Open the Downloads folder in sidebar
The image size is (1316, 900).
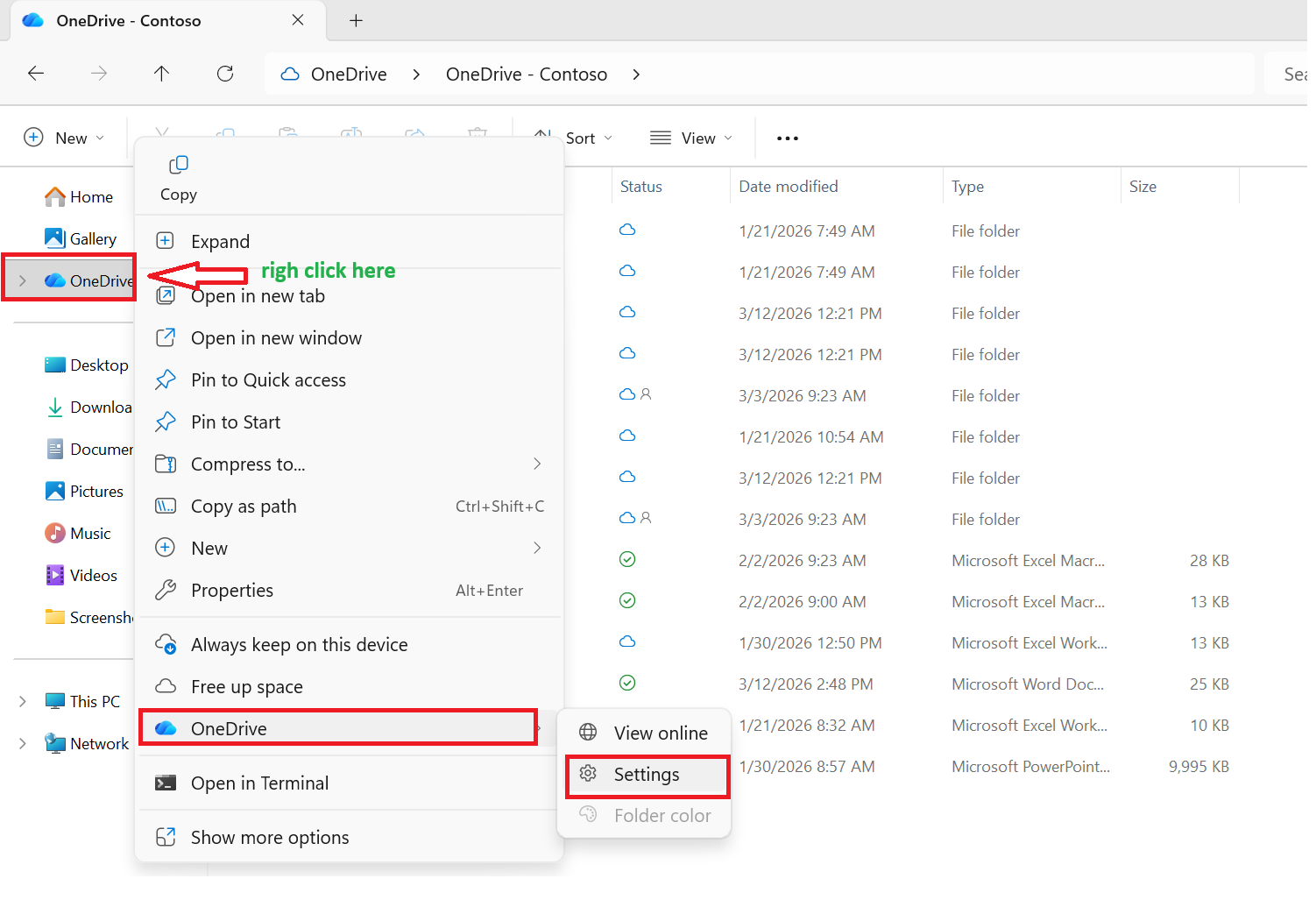pyautogui.click(x=88, y=407)
